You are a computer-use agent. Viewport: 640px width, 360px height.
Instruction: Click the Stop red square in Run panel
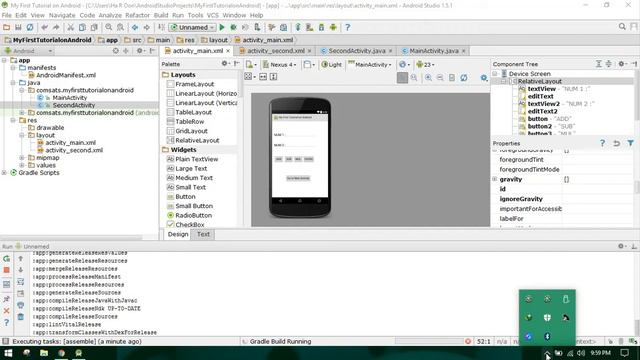pyautogui.click(x=7, y=270)
